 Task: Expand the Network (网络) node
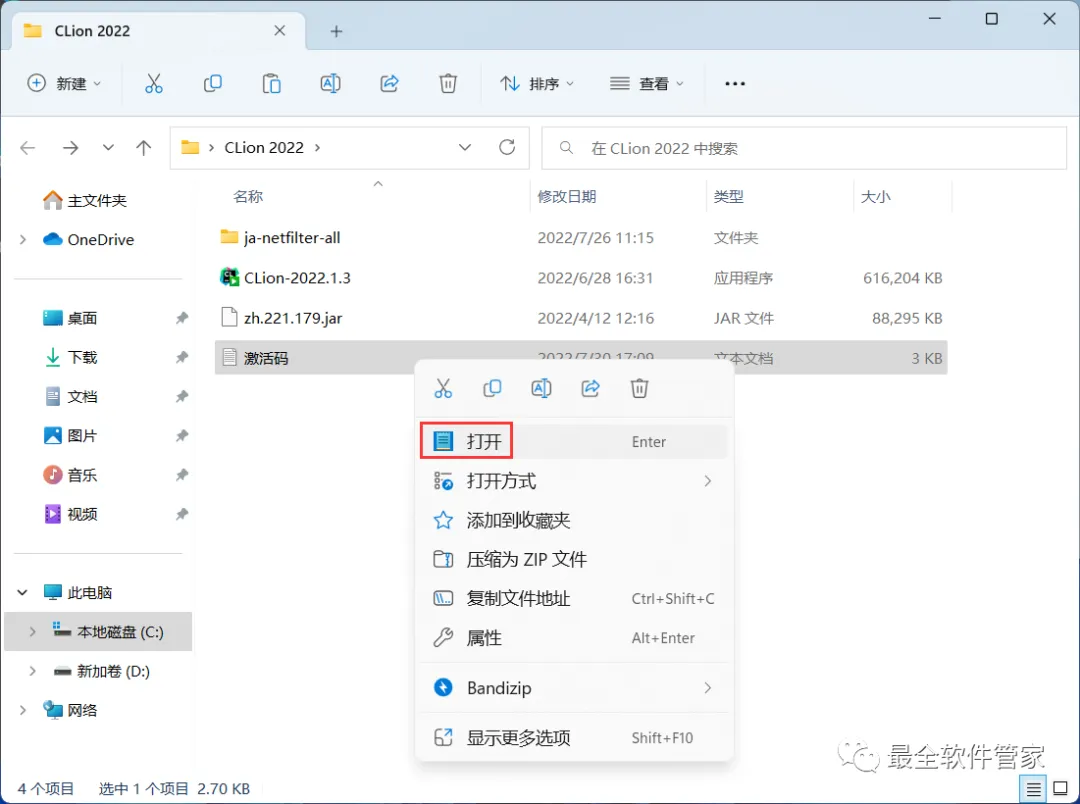pos(23,710)
